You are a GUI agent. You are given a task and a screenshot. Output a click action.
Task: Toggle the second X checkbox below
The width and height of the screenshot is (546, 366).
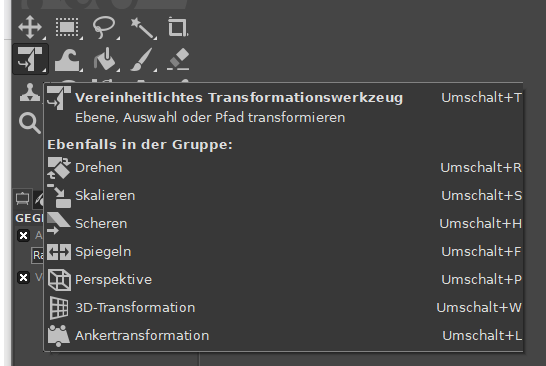point(23,278)
